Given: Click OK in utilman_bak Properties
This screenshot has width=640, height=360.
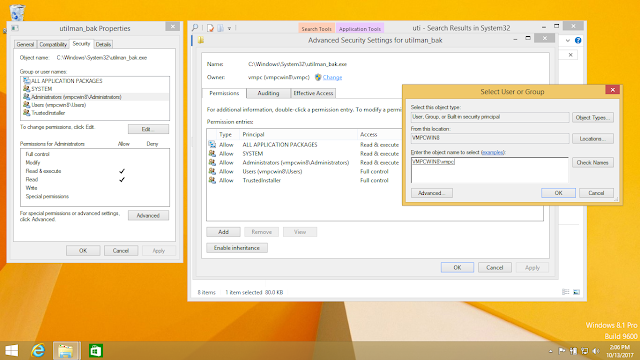Looking at the screenshot, I should [83, 251].
